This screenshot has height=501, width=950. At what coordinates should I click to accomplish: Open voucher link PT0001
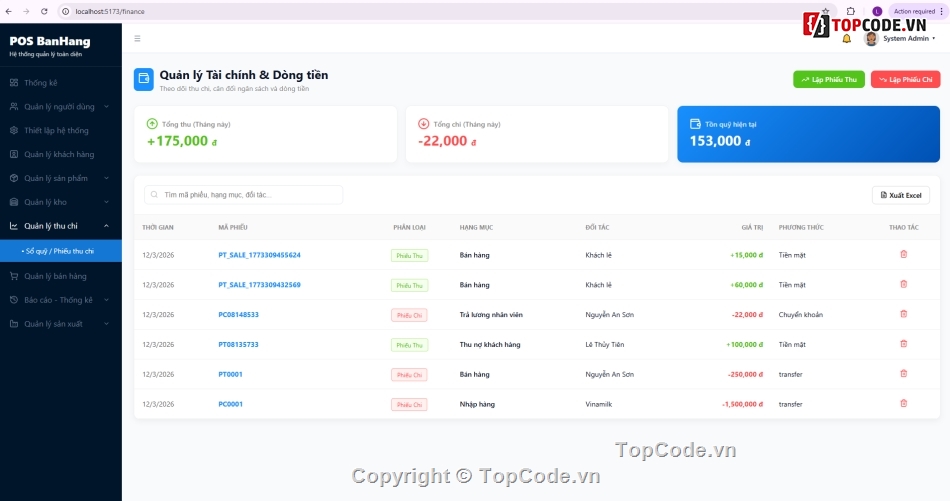click(x=230, y=374)
